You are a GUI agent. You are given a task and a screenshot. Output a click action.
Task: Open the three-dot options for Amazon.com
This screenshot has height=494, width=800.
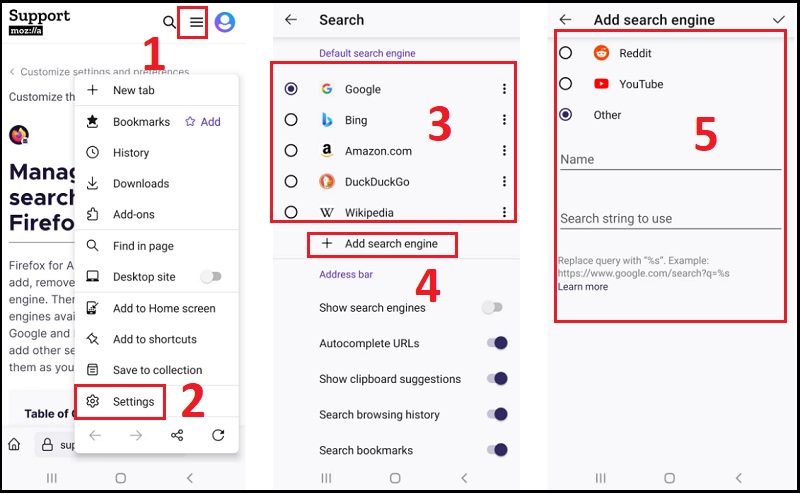click(x=504, y=151)
